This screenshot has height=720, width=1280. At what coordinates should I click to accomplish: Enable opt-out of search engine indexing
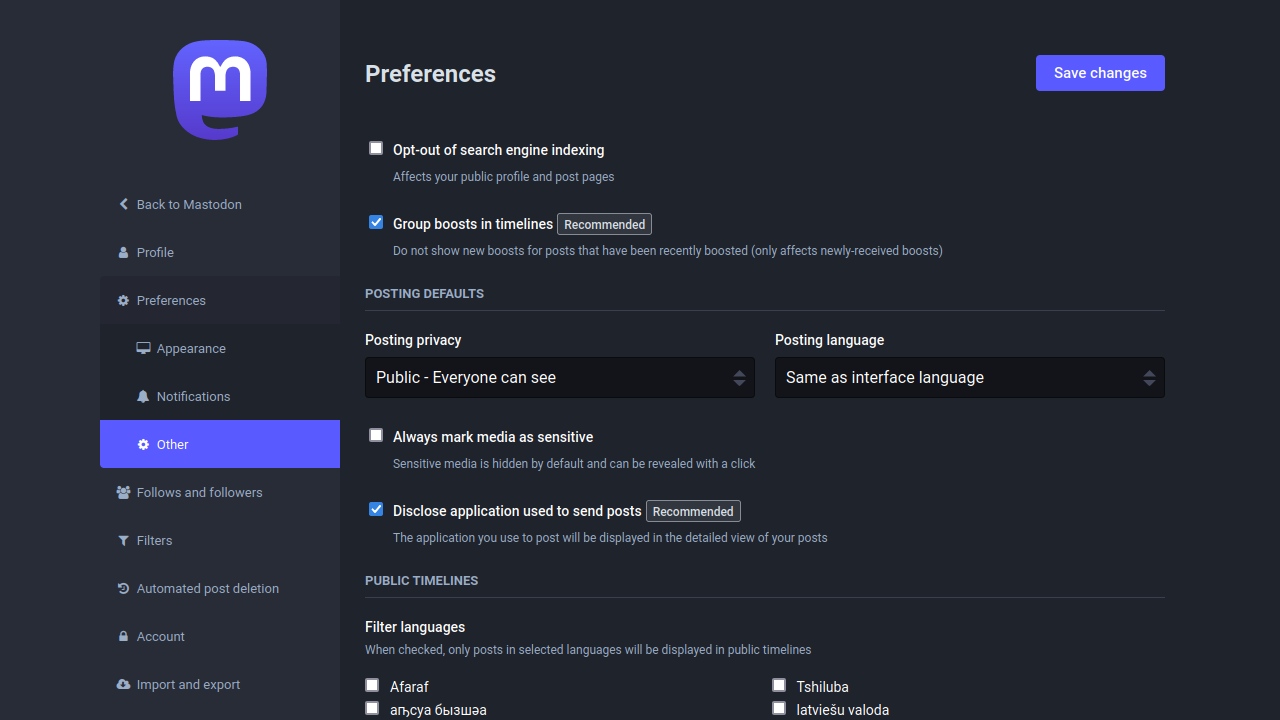[x=376, y=147]
